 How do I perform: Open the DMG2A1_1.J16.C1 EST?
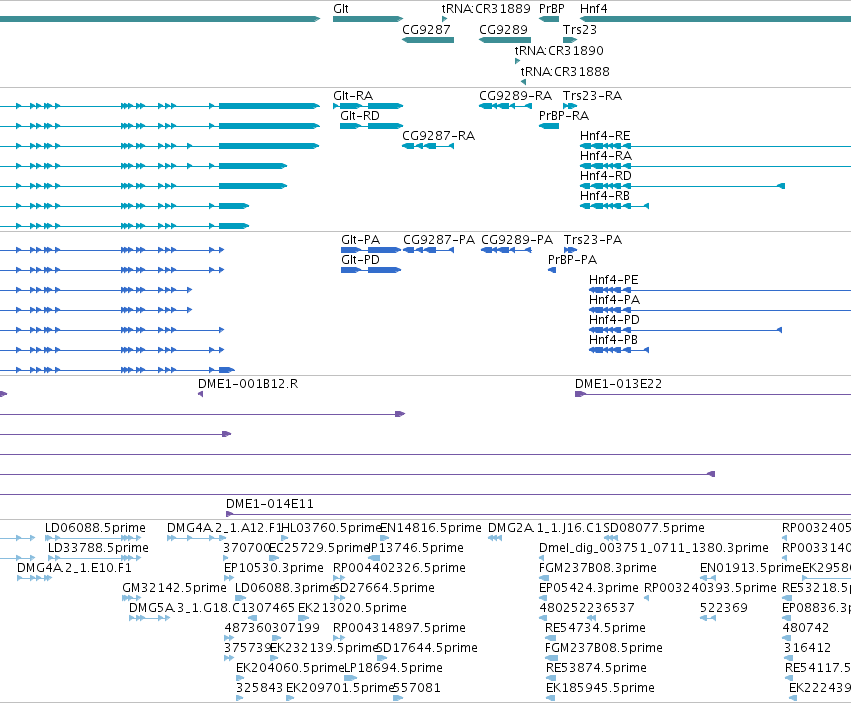tap(494, 538)
